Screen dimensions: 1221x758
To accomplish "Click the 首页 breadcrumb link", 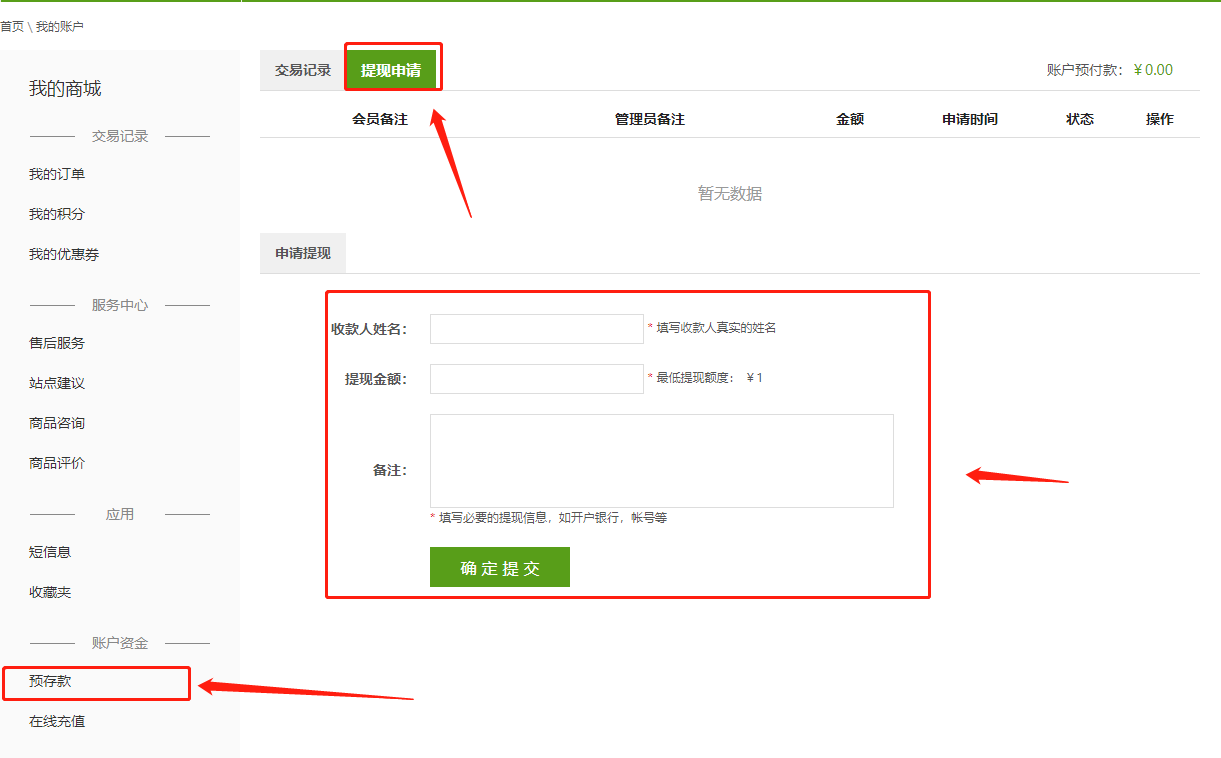I will [12, 27].
